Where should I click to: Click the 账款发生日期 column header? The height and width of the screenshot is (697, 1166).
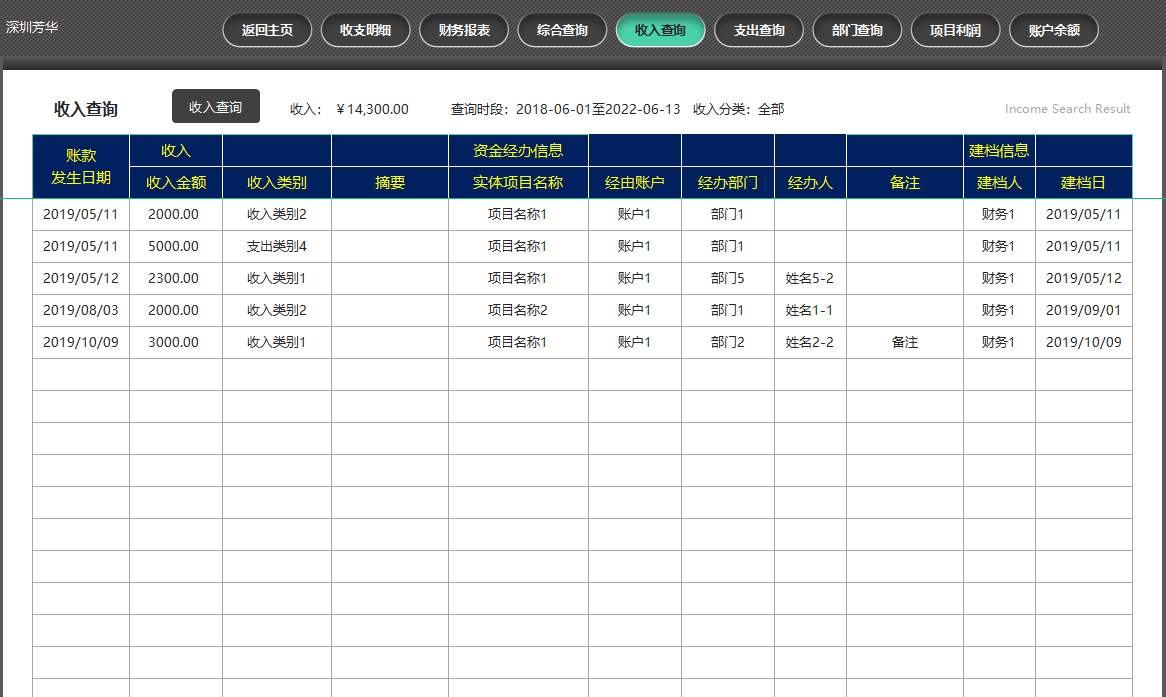(81, 167)
